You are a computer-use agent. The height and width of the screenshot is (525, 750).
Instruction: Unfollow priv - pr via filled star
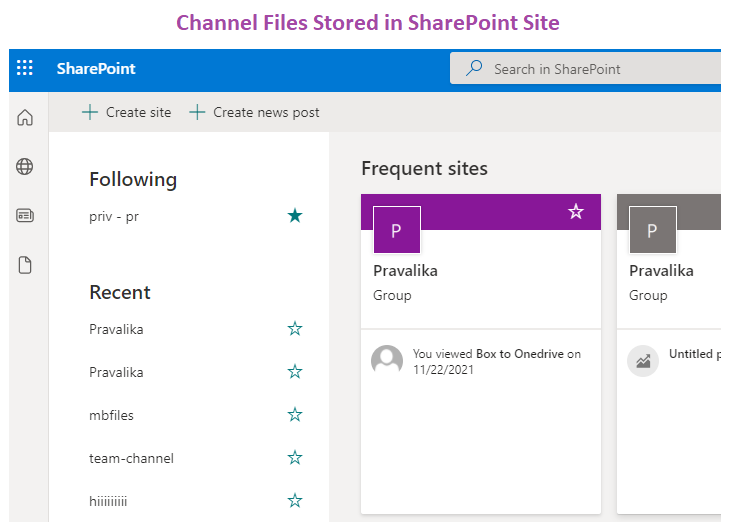coord(295,216)
